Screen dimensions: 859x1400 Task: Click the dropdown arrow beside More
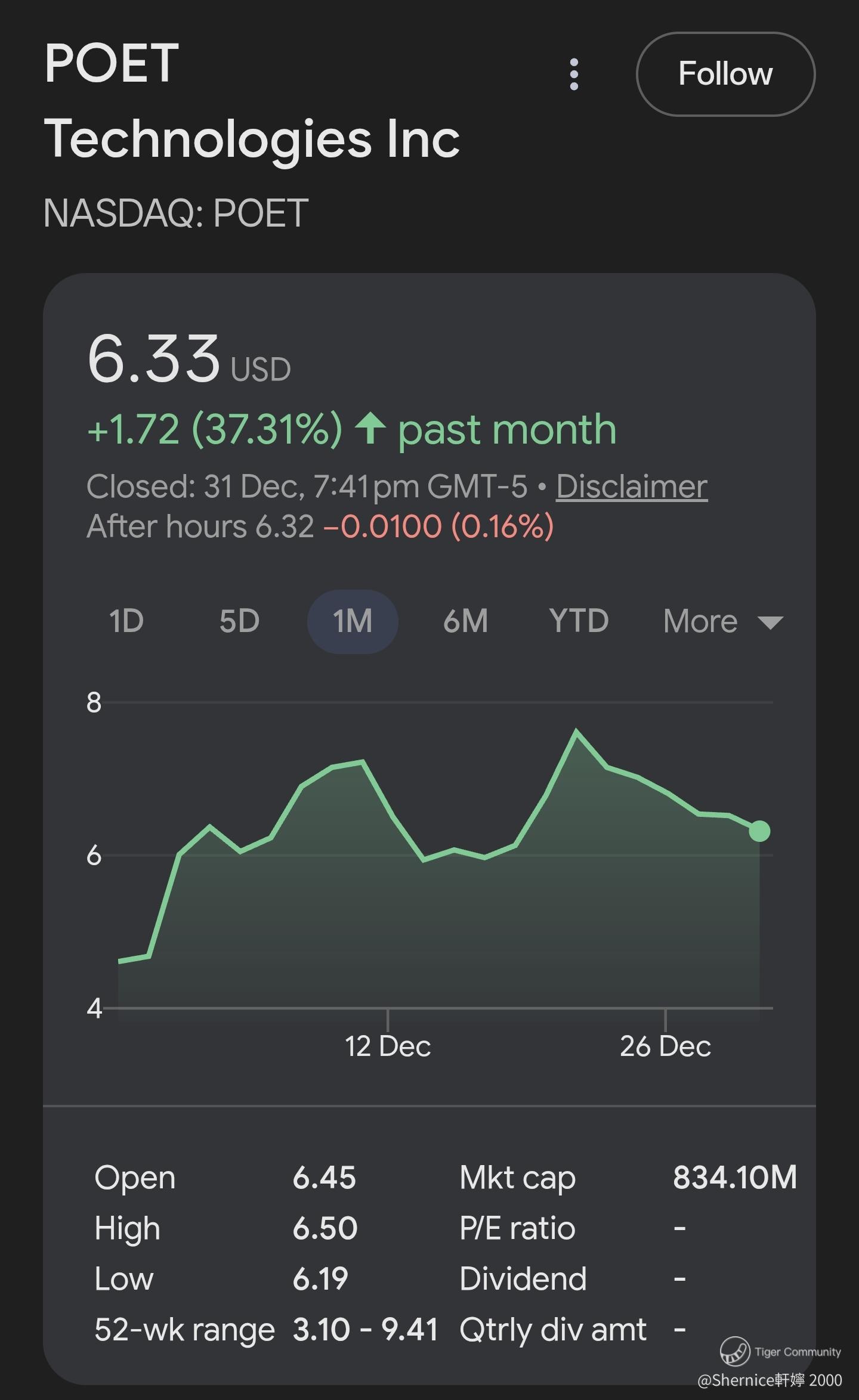tap(770, 623)
